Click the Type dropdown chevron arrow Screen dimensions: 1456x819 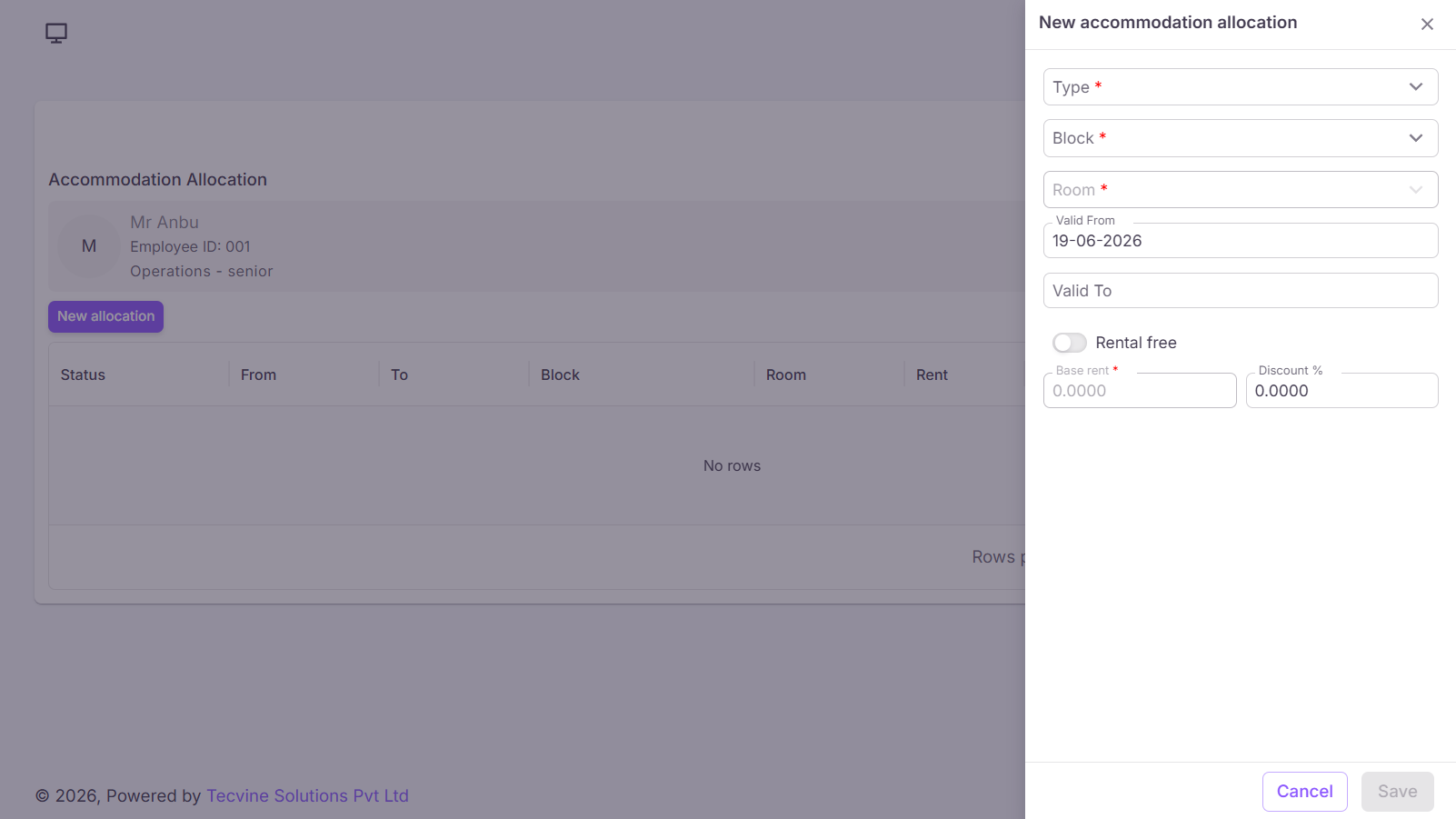point(1416,87)
